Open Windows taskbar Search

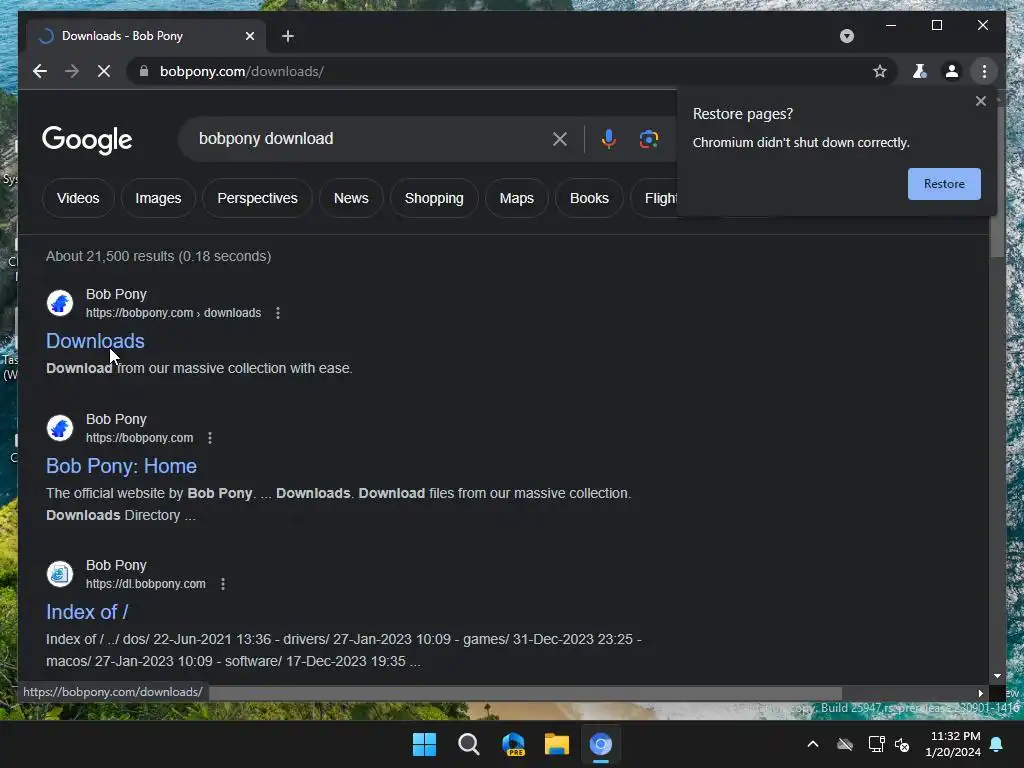point(468,744)
